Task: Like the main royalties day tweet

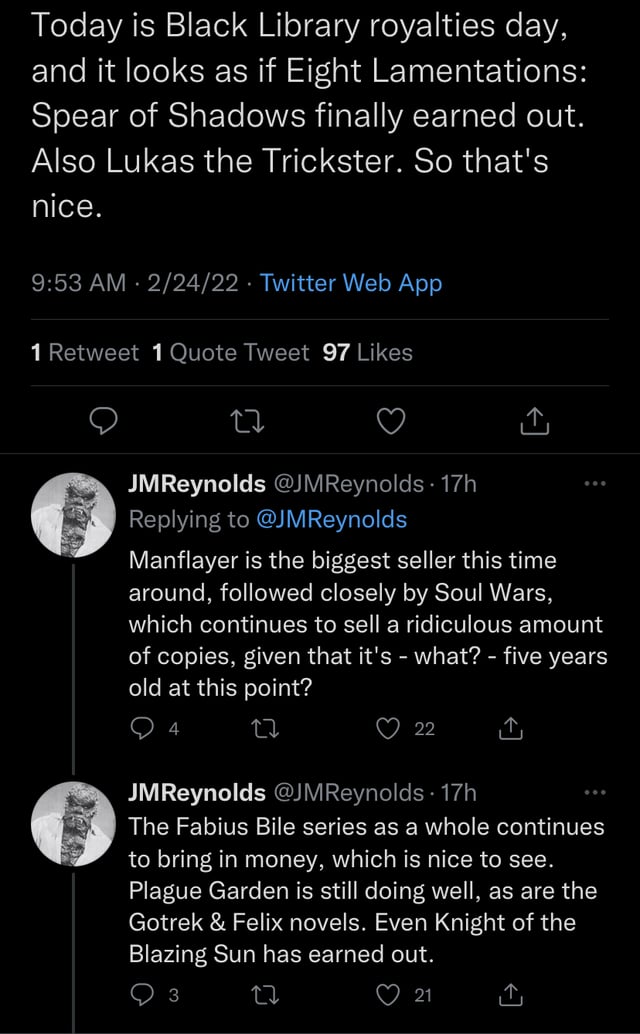Action: tap(391, 421)
